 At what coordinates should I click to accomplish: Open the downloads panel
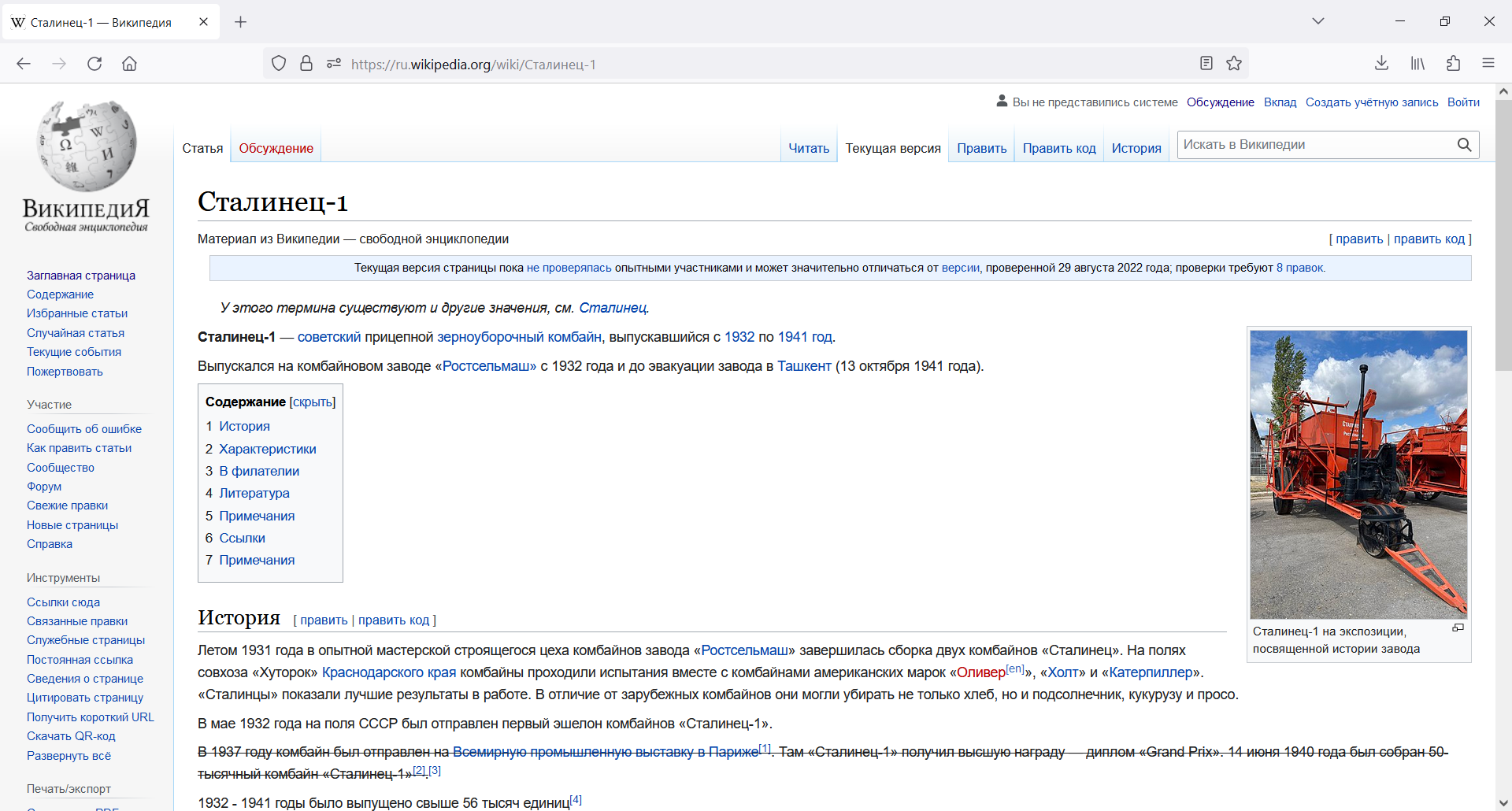[1381, 64]
